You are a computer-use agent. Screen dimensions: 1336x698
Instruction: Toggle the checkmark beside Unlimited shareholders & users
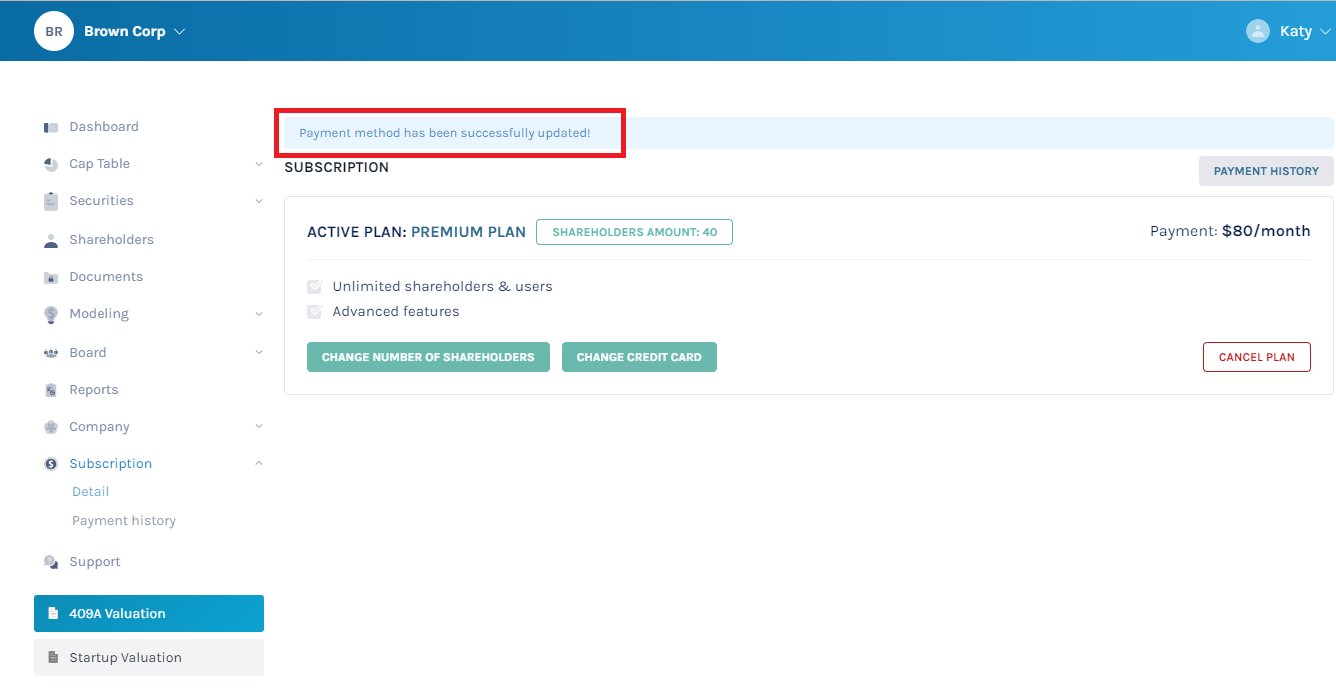coord(314,286)
